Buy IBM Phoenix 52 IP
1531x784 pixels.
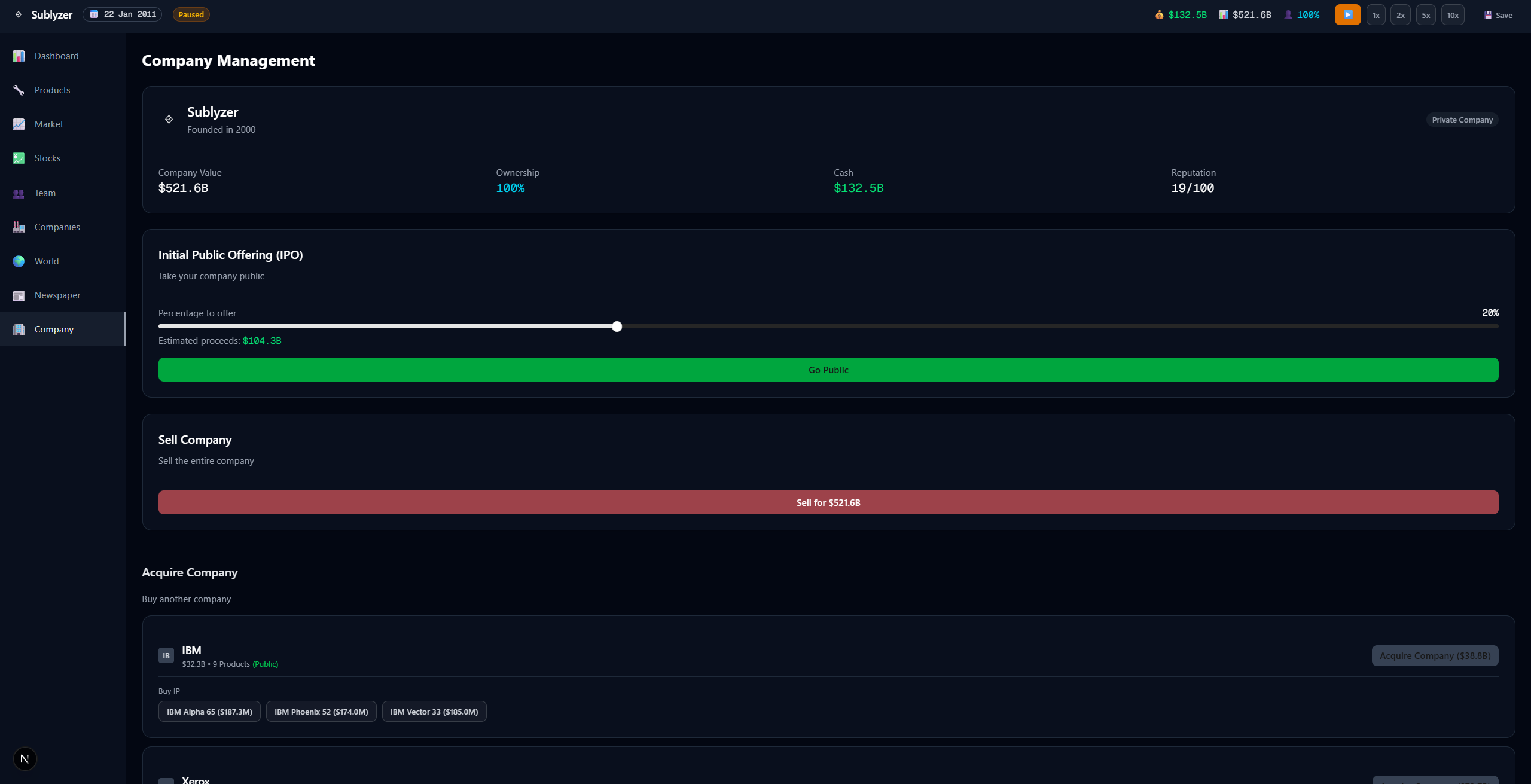[x=321, y=712]
